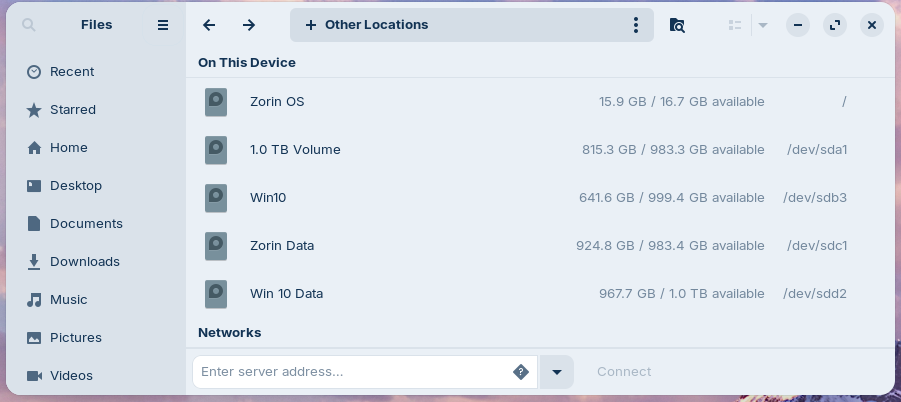Open the 1.0 TB Volume drive
Image resolution: width=901 pixels, height=402 pixels.
[x=295, y=150]
